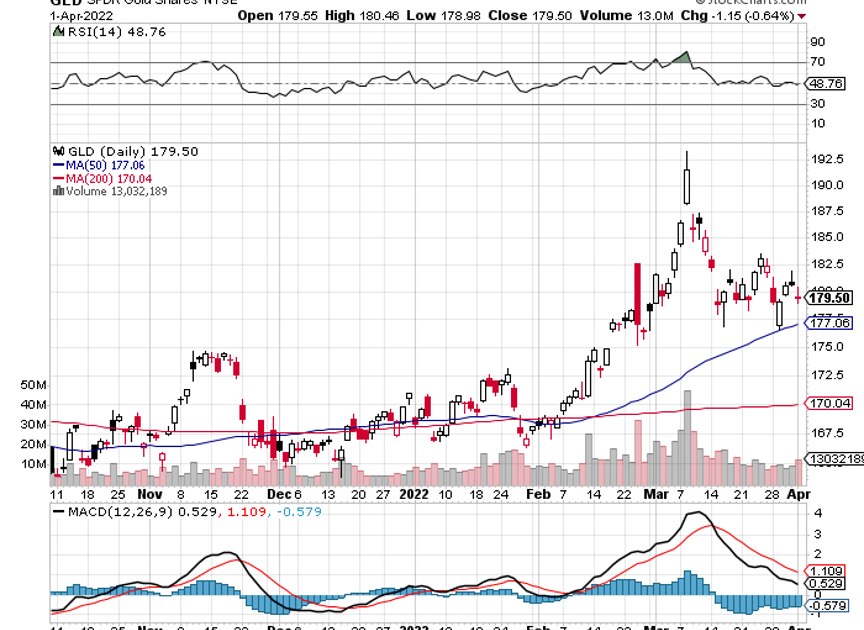Click the Open value 179.55
The height and width of the screenshot is (630, 864).
pyautogui.click(x=298, y=16)
